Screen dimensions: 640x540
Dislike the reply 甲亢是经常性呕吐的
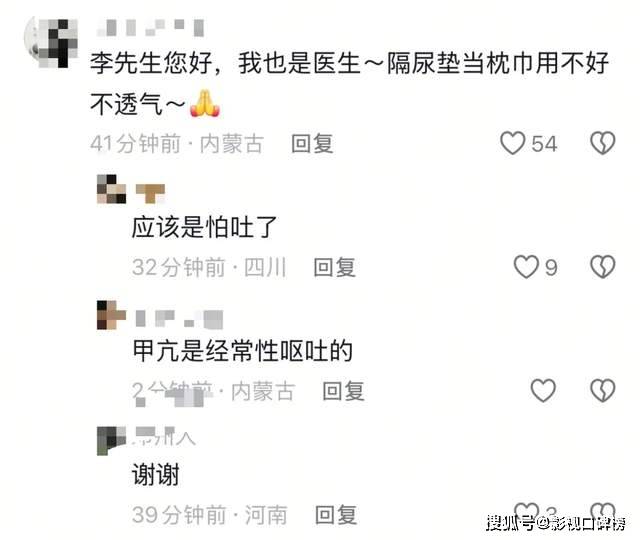pos(602,391)
